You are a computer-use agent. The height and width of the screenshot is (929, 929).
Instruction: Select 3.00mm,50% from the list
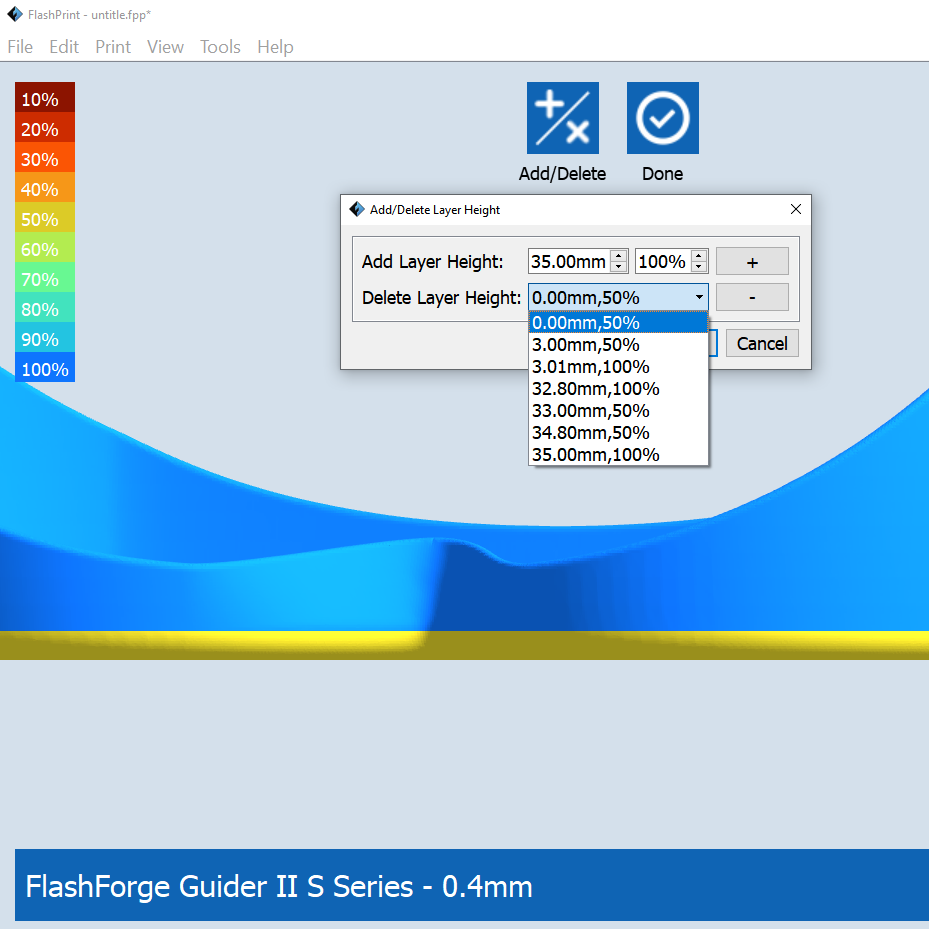coord(618,345)
